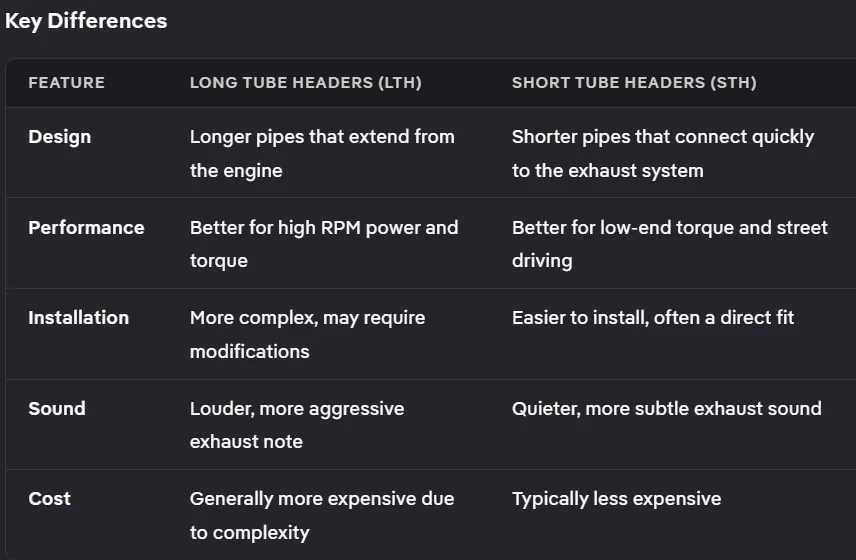
Task: Select 'Louder, more aggressive exhaust note' cell
Action: point(297,425)
